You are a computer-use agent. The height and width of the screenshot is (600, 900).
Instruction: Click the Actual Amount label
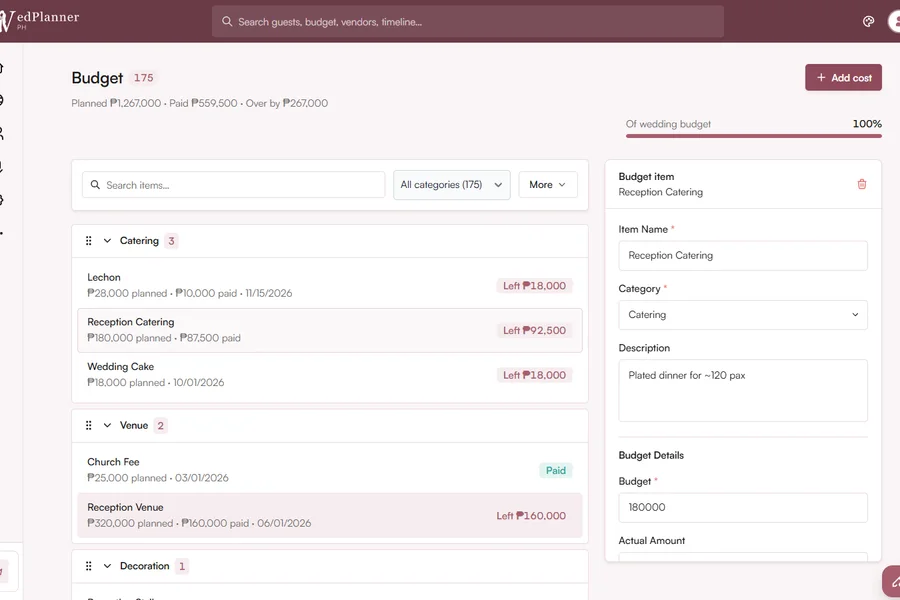[x=651, y=540]
